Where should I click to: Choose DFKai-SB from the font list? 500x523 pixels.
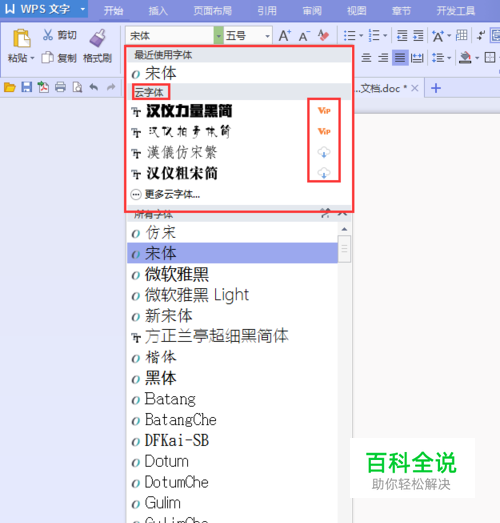pos(232,441)
